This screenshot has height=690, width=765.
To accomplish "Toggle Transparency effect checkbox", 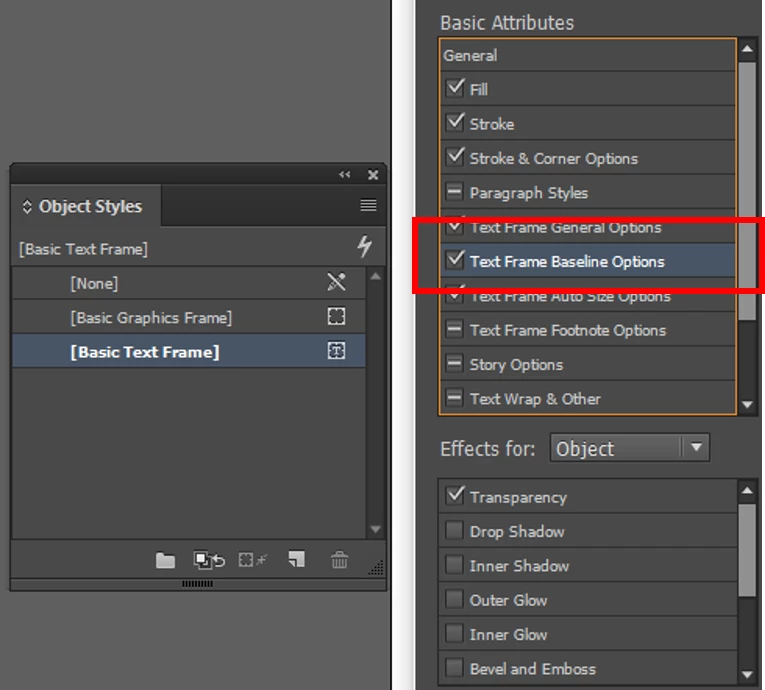I will coord(455,496).
